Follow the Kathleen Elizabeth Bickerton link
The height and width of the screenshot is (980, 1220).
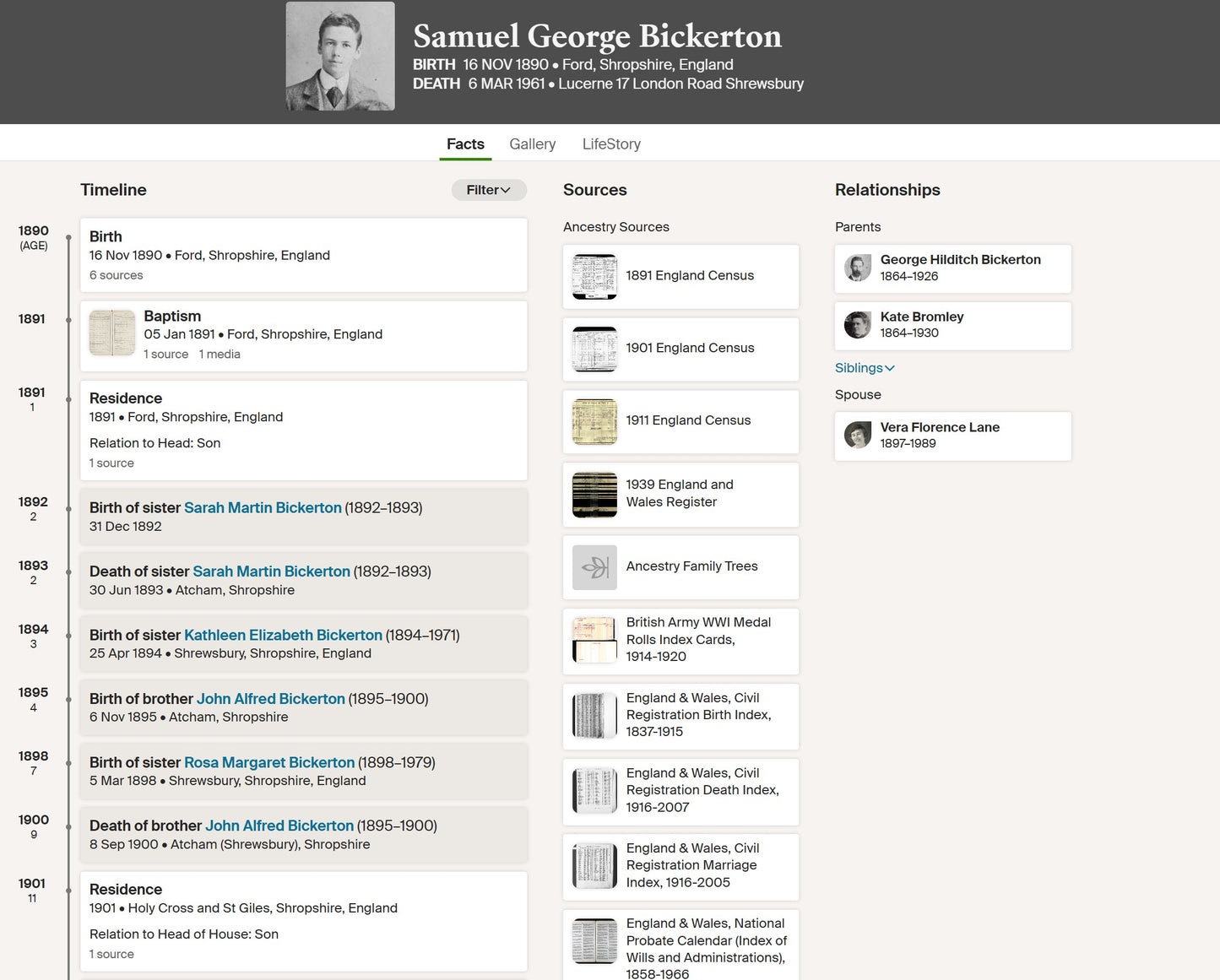tap(283, 636)
